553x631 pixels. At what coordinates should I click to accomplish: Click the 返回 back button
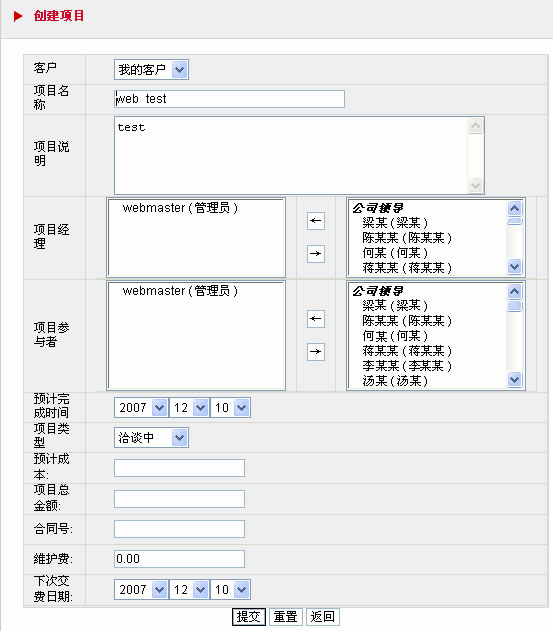tap(322, 617)
